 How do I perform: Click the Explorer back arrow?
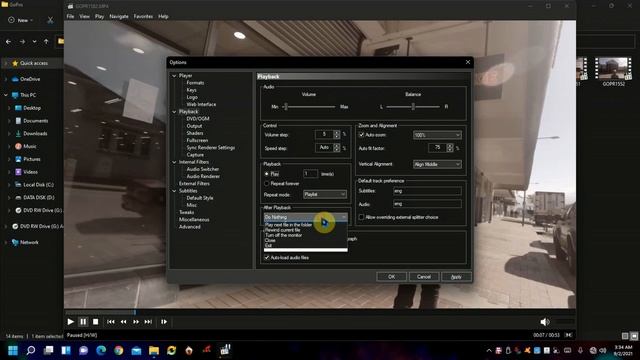coord(9,41)
